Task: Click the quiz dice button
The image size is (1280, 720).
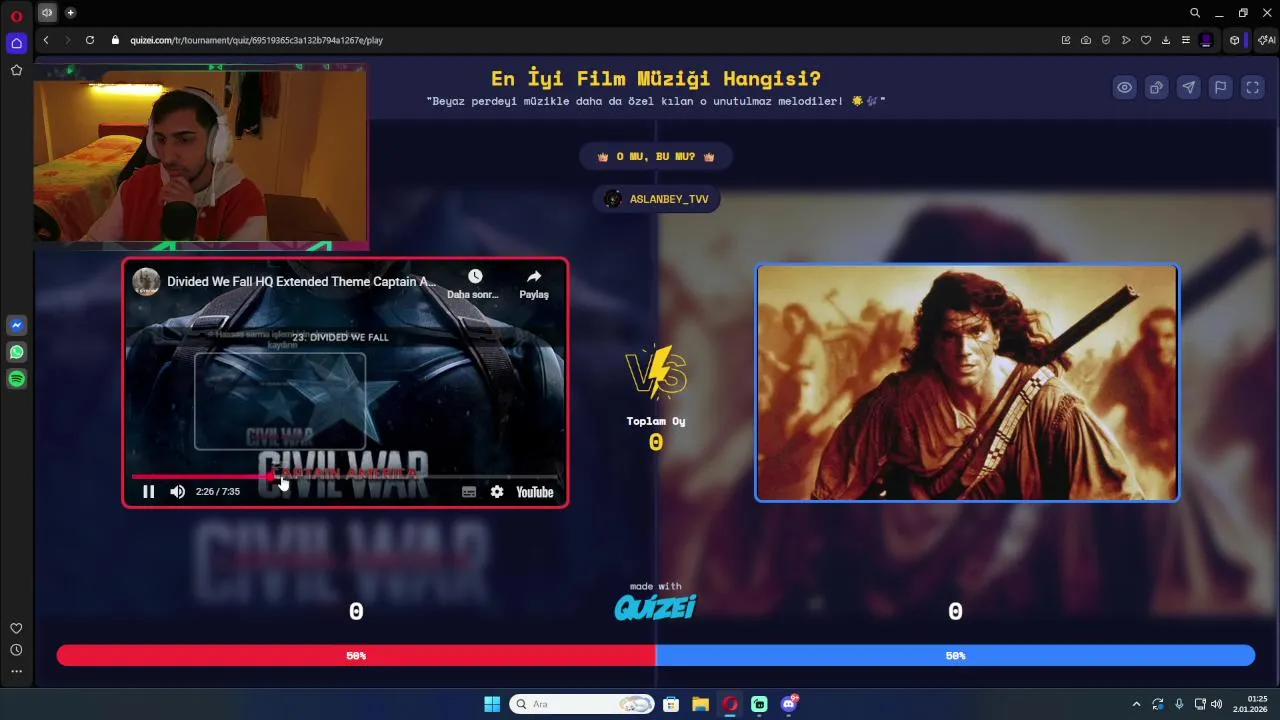Action: [1157, 87]
